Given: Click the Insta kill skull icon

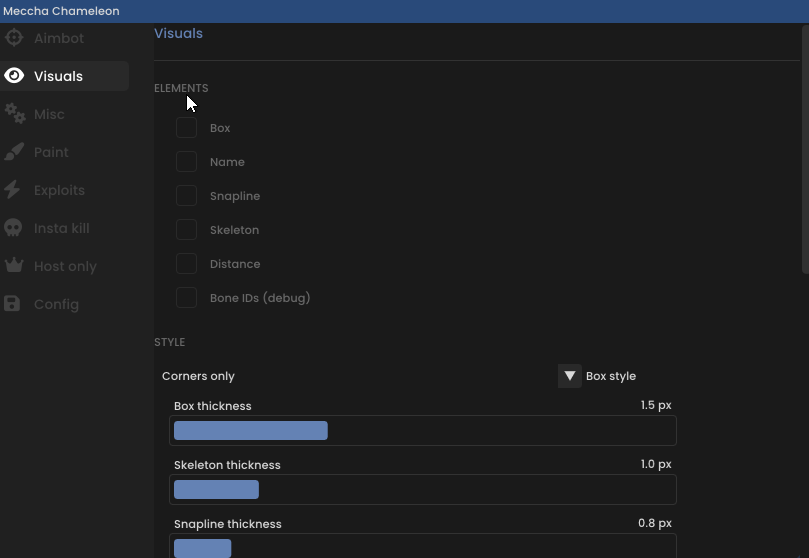Looking at the screenshot, I should [13, 228].
